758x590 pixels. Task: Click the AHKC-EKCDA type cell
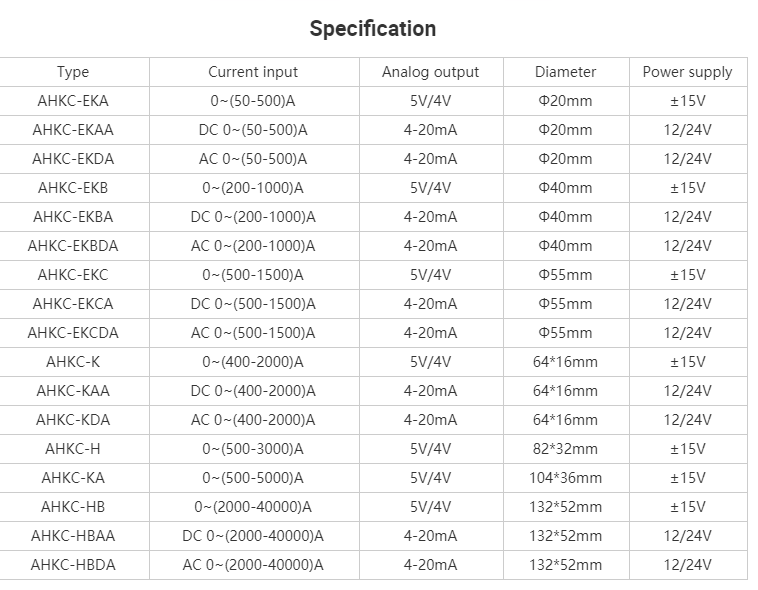(73, 333)
